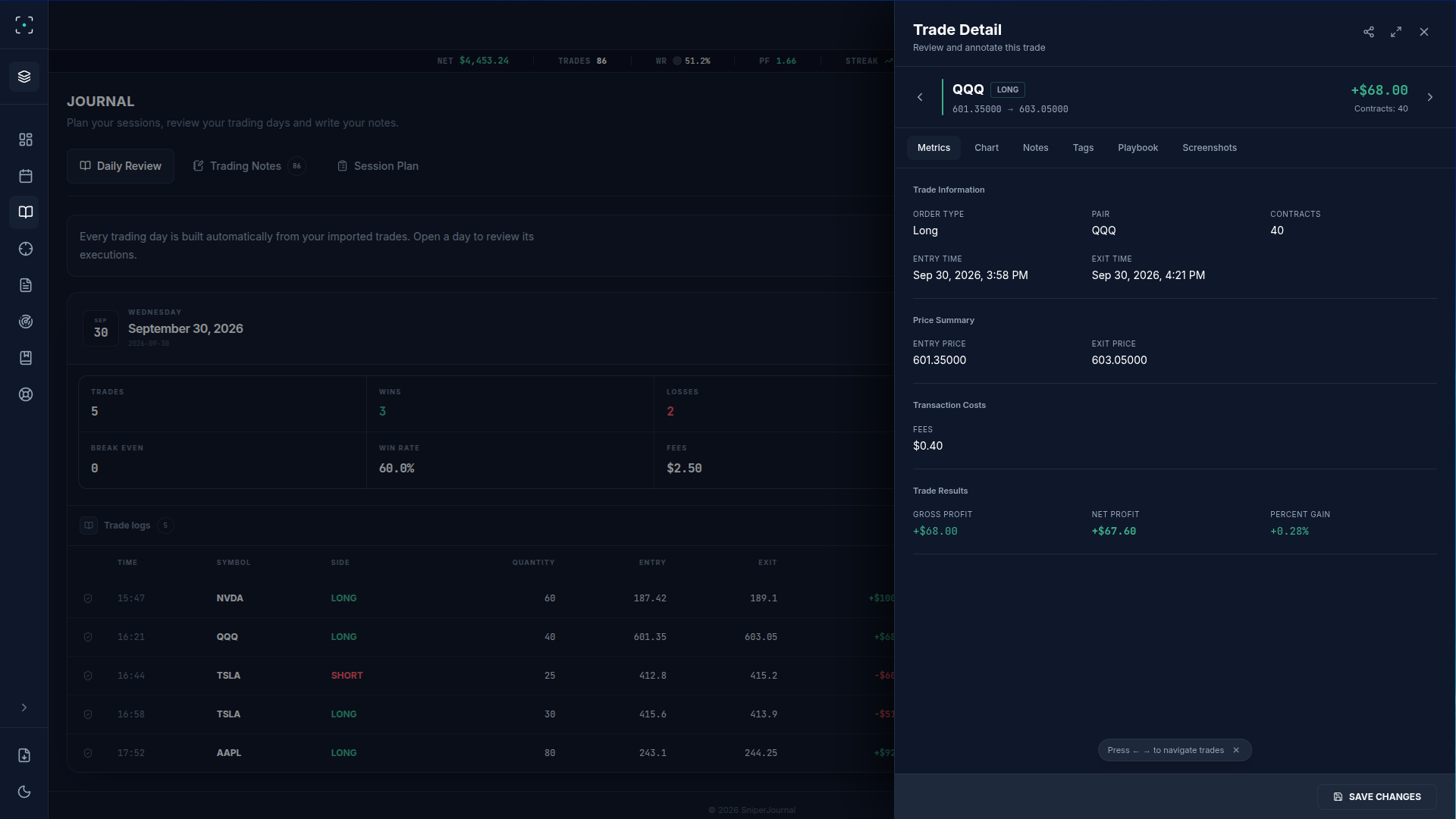
Task: Select Daily Review tab
Action: [x=121, y=166]
